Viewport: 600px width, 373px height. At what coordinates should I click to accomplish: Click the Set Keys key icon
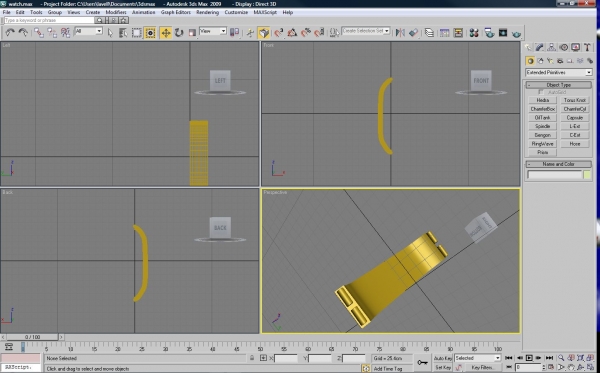coord(422,362)
